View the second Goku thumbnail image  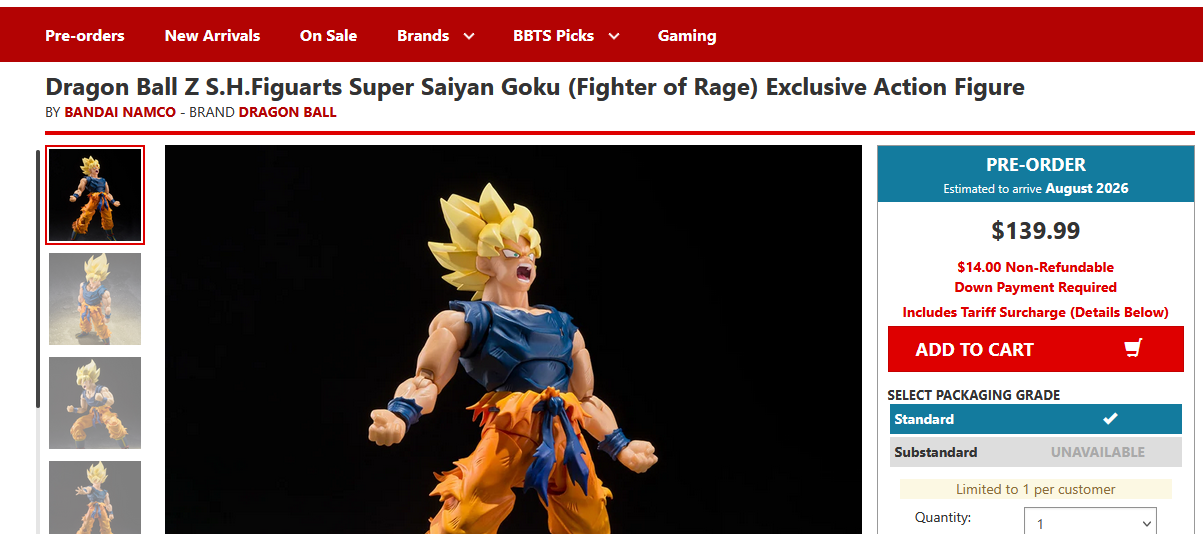95,299
